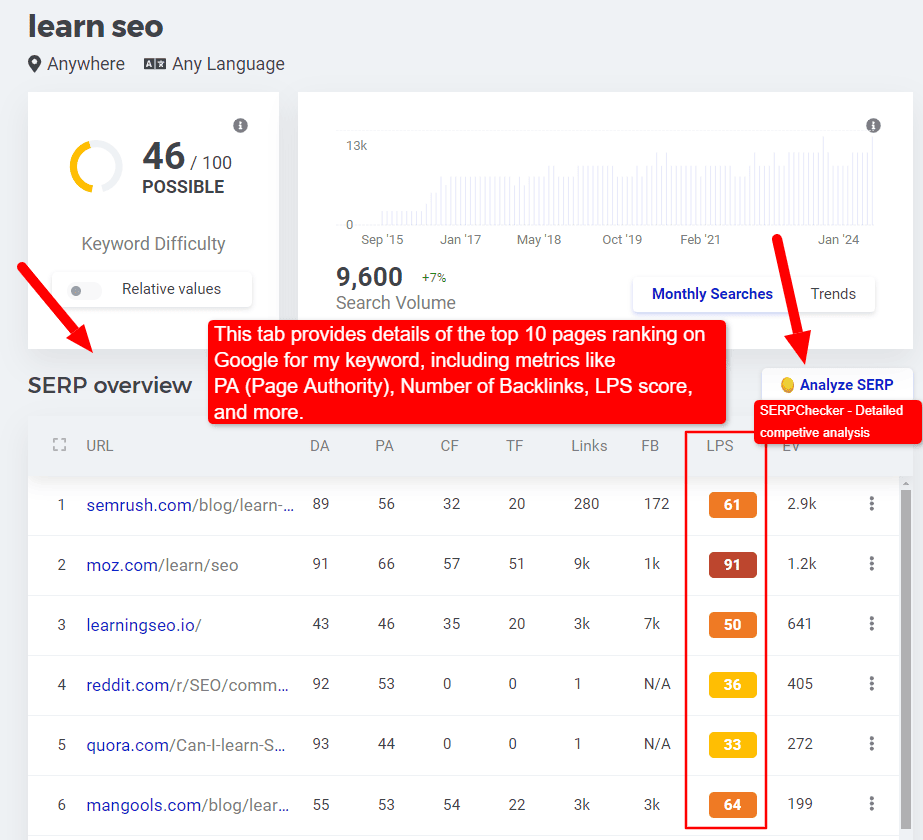Click the Anywhere location label
Screen dimensions: 923x840
(x=86, y=64)
